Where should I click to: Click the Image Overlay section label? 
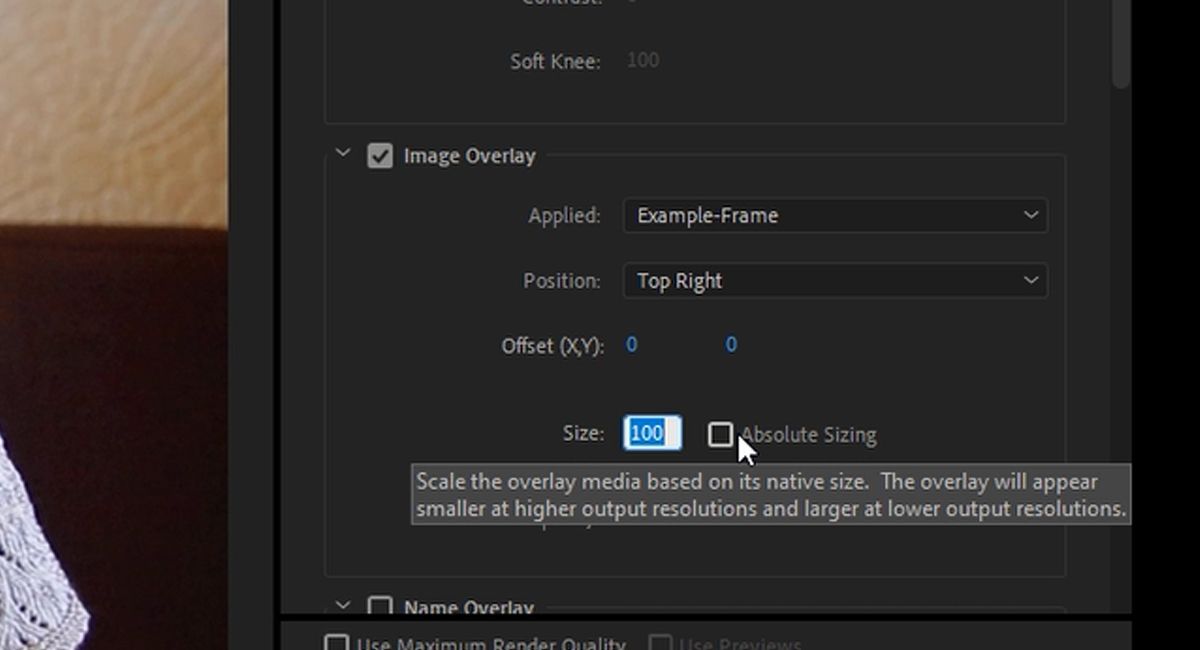tap(469, 156)
